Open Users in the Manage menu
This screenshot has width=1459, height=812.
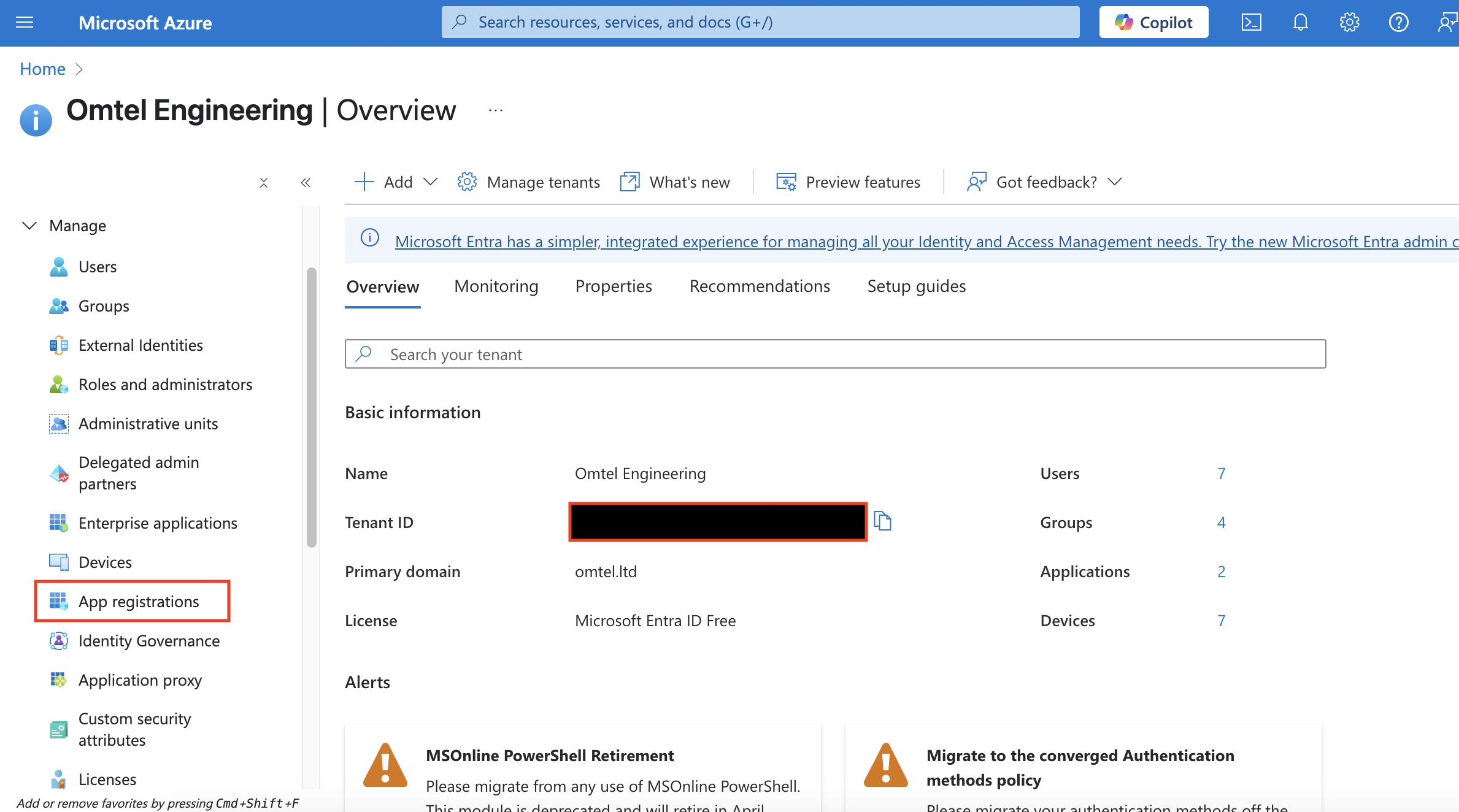pos(98,267)
